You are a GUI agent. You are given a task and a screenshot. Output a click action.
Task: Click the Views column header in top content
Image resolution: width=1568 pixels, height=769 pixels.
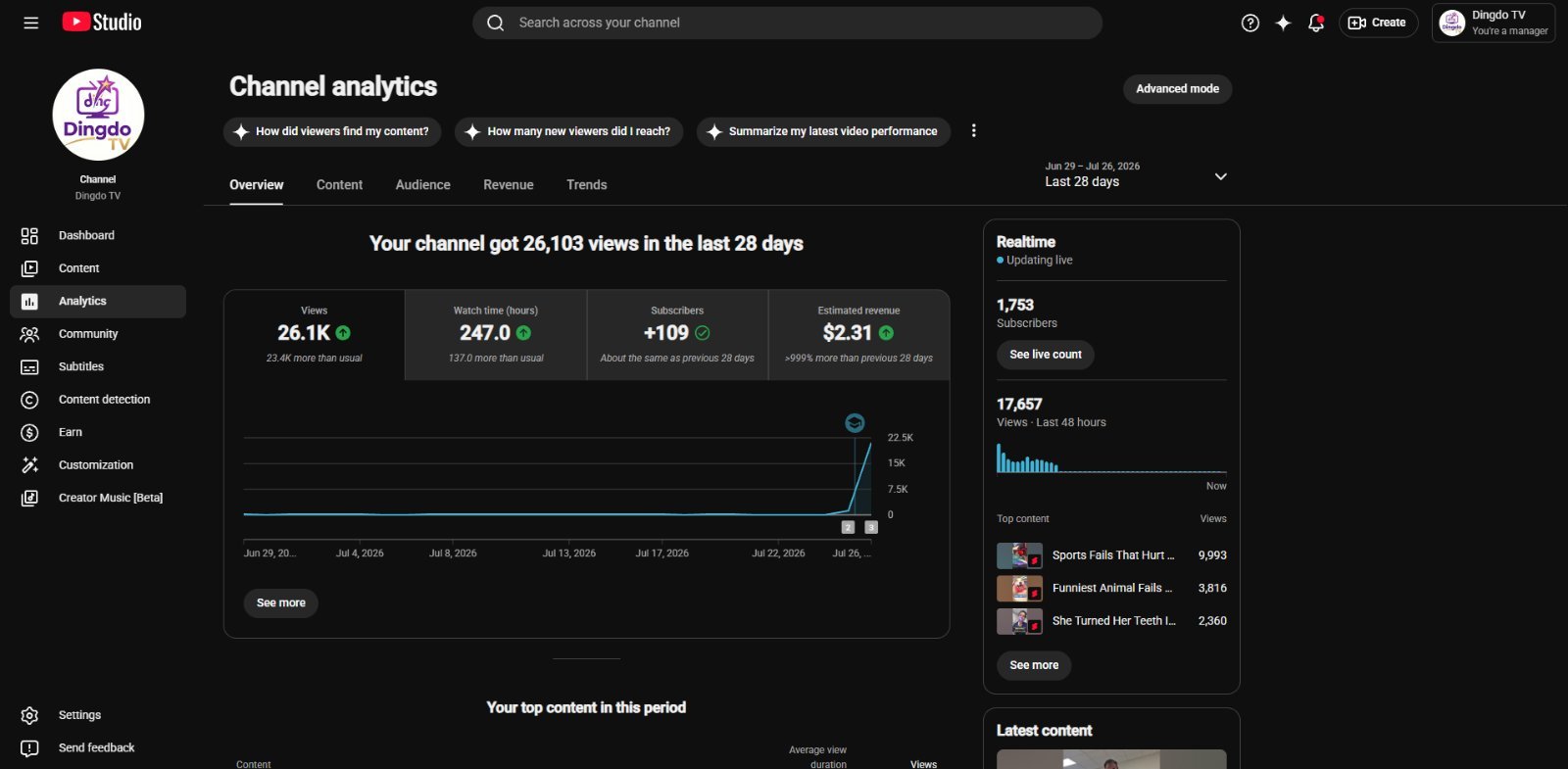click(x=923, y=764)
